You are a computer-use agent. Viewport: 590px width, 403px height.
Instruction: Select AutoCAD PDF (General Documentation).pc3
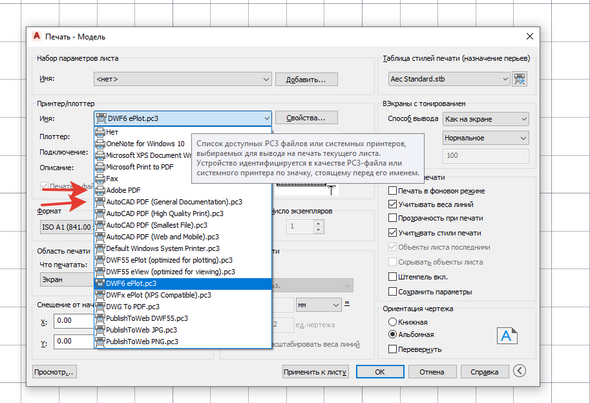[x=182, y=202]
